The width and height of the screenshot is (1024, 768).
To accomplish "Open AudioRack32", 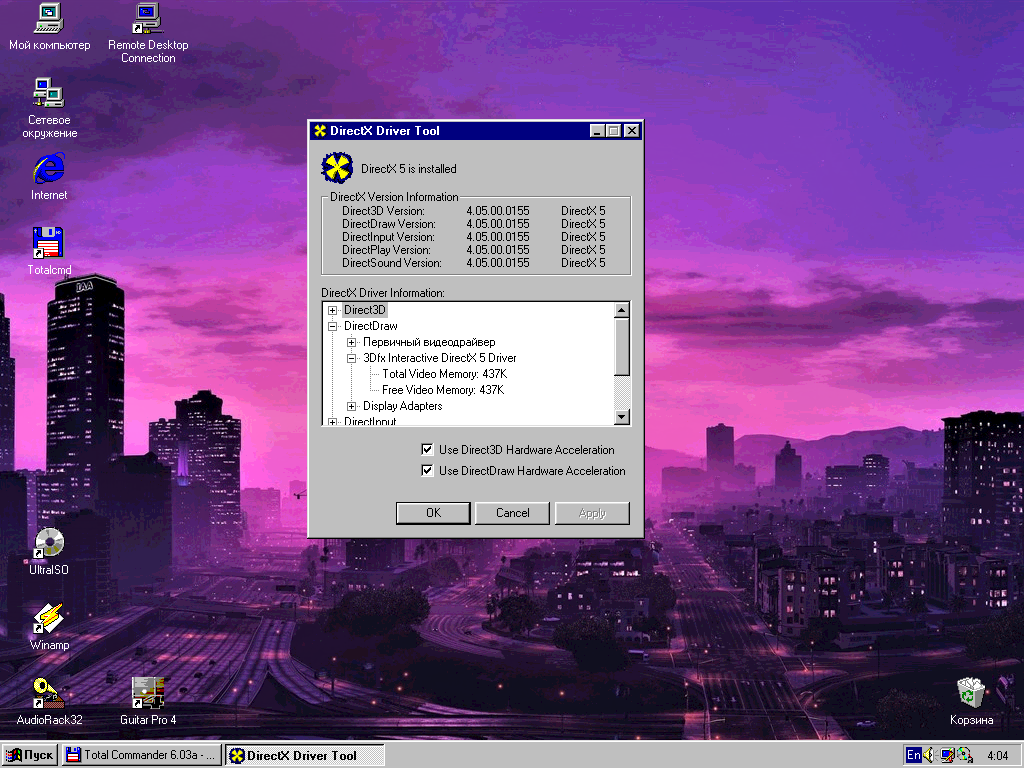I will click(48, 695).
